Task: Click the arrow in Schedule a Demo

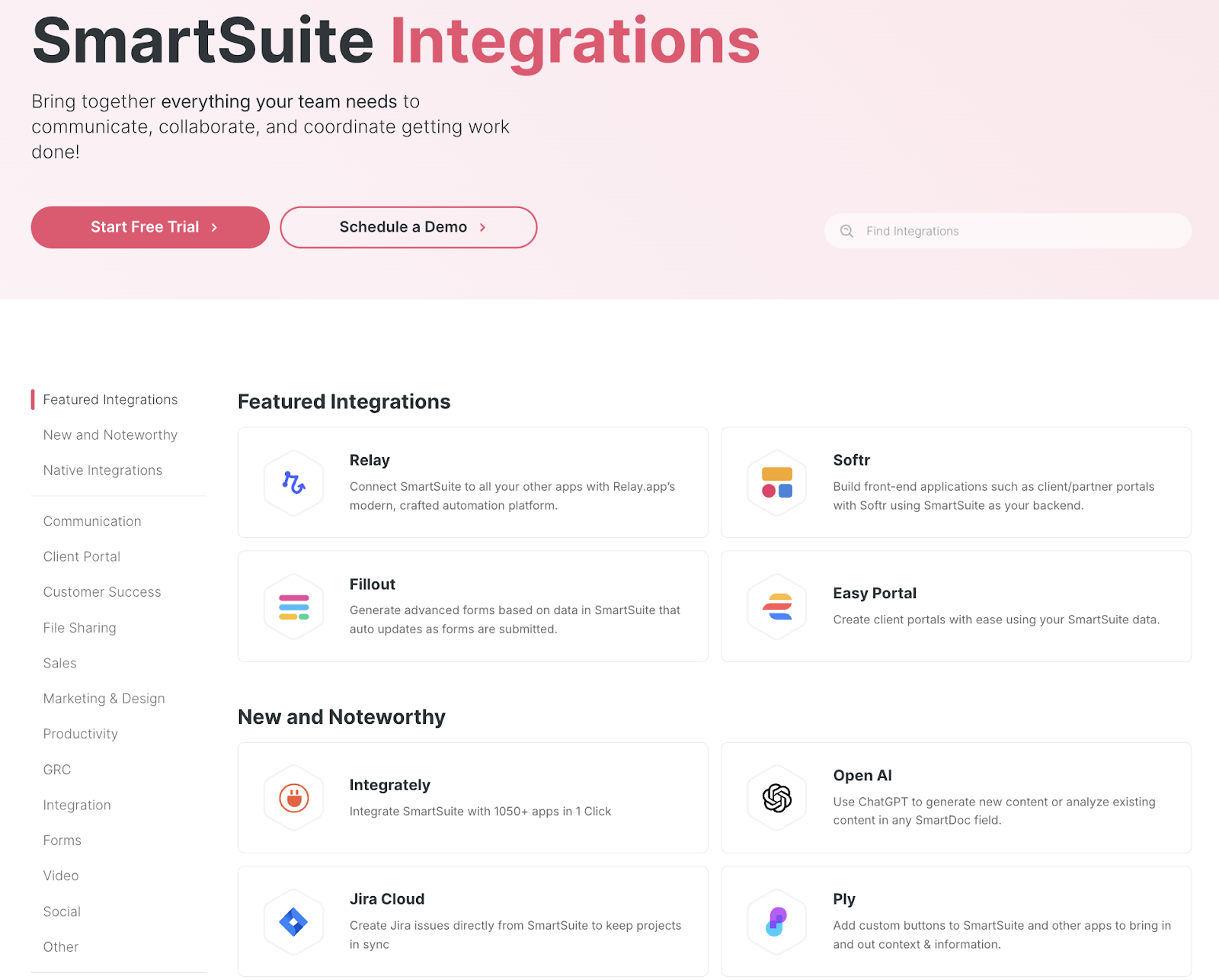Action: click(482, 227)
